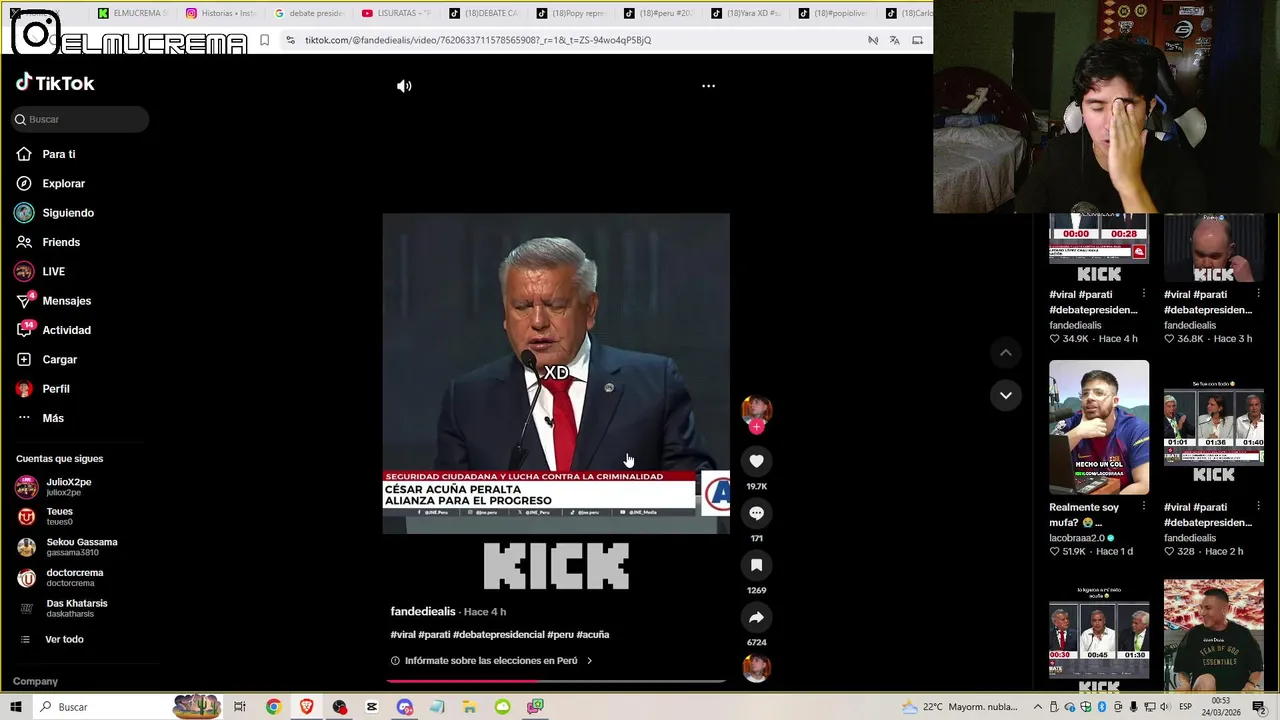
Task: Play the main César Acuña video
Action: click(556, 373)
